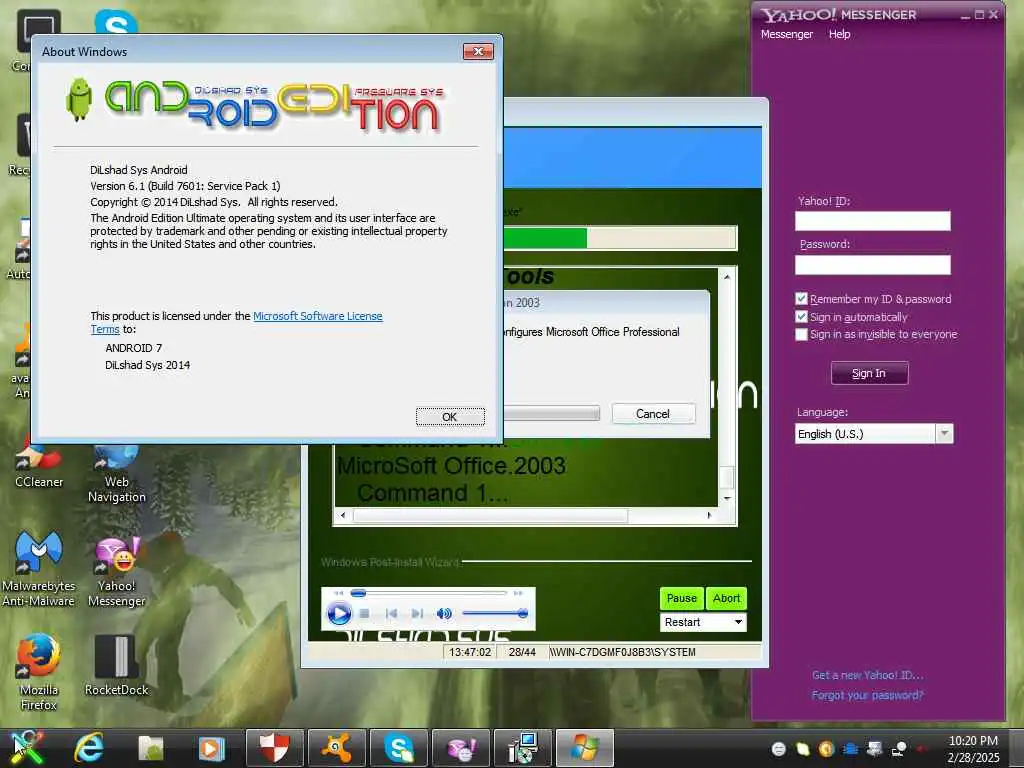Screen dimensions: 1024x768
Task: Pause the post-install wizard
Action: [x=681, y=598]
